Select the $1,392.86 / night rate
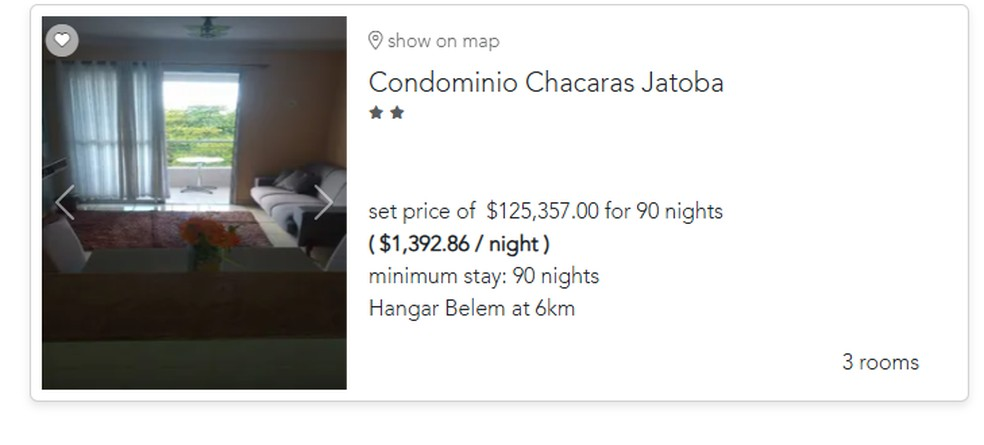984x445 pixels. coord(459,243)
